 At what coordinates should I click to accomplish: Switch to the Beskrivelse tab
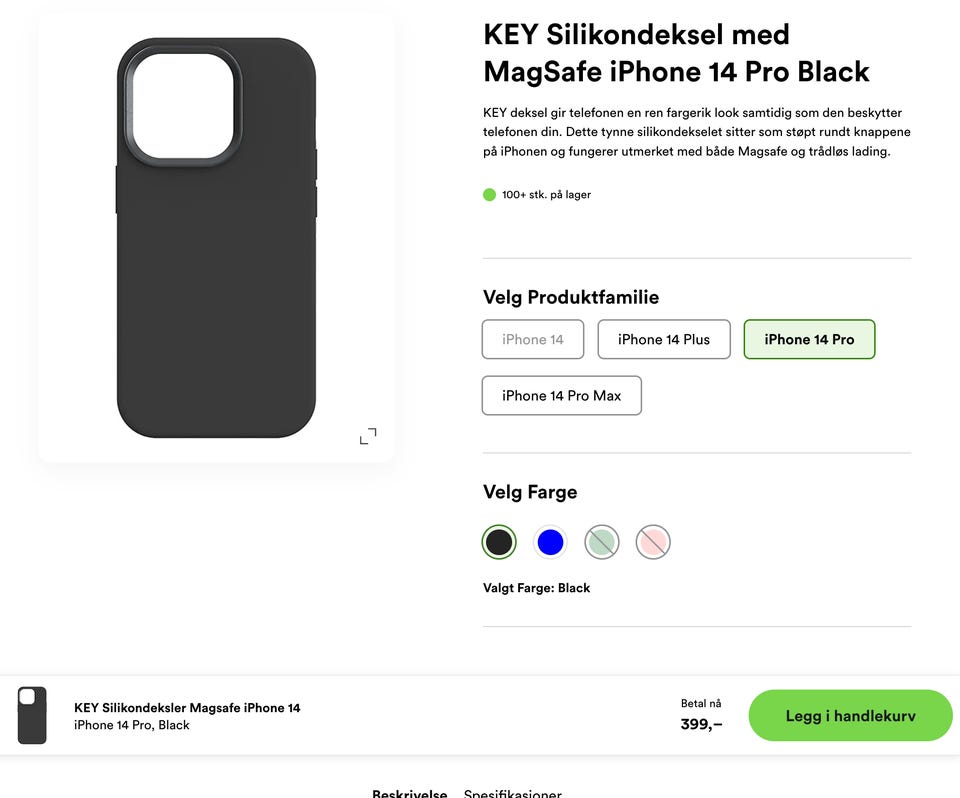point(409,794)
